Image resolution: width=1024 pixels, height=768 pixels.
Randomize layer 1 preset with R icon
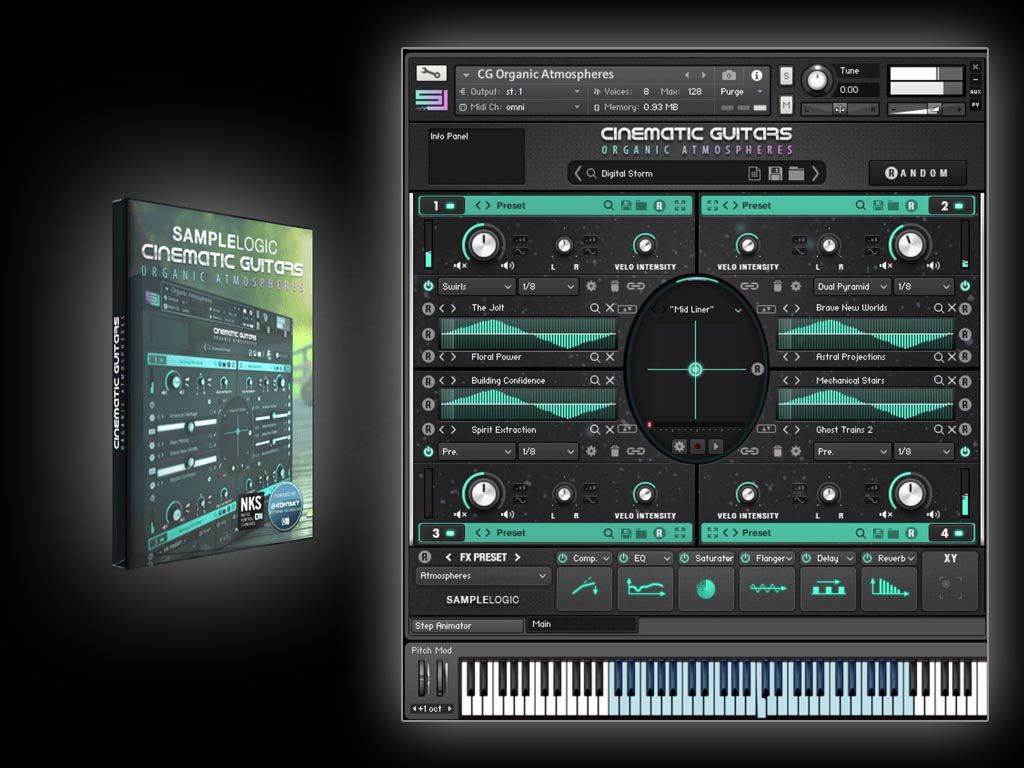click(660, 206)
